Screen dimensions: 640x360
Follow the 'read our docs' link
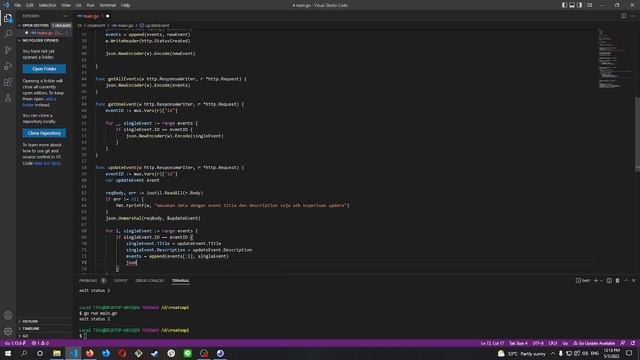click(x=47, y=163)
